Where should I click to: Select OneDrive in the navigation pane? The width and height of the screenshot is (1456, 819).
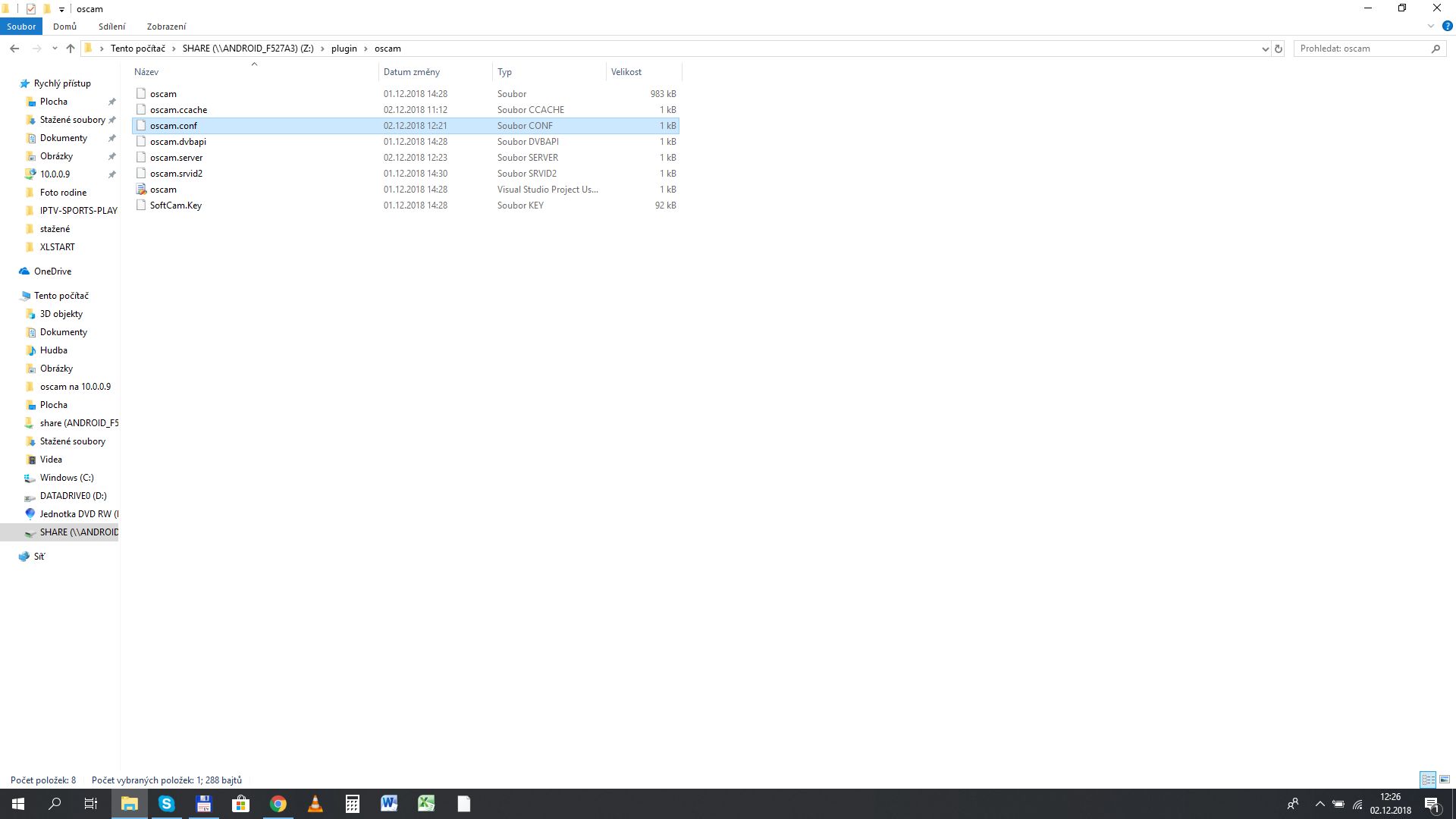(x=52, y=271)
